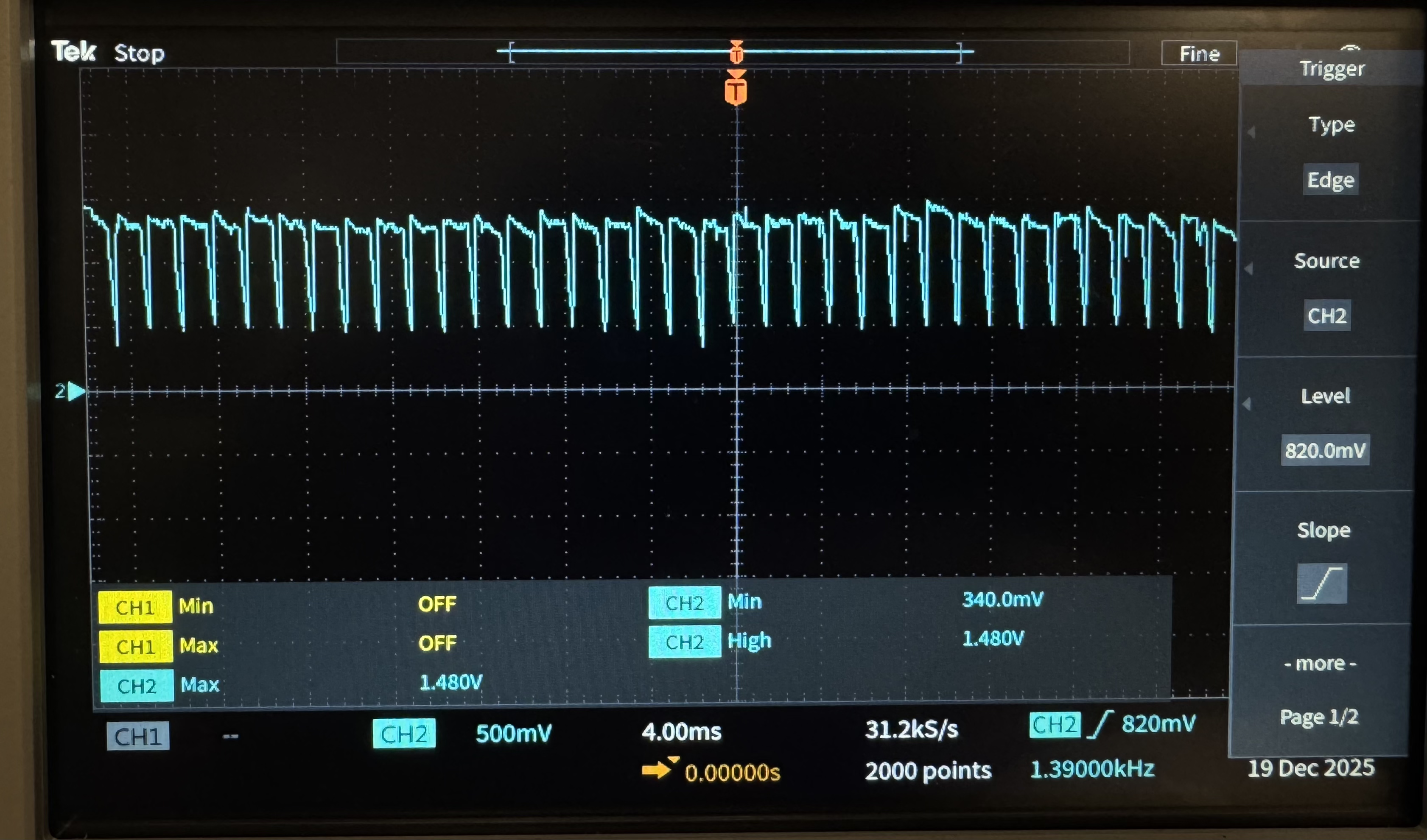The height and width of the screenshot is (840, 1427).
Task: Select Edge trigger type
Action: [x=1330, y=179]
